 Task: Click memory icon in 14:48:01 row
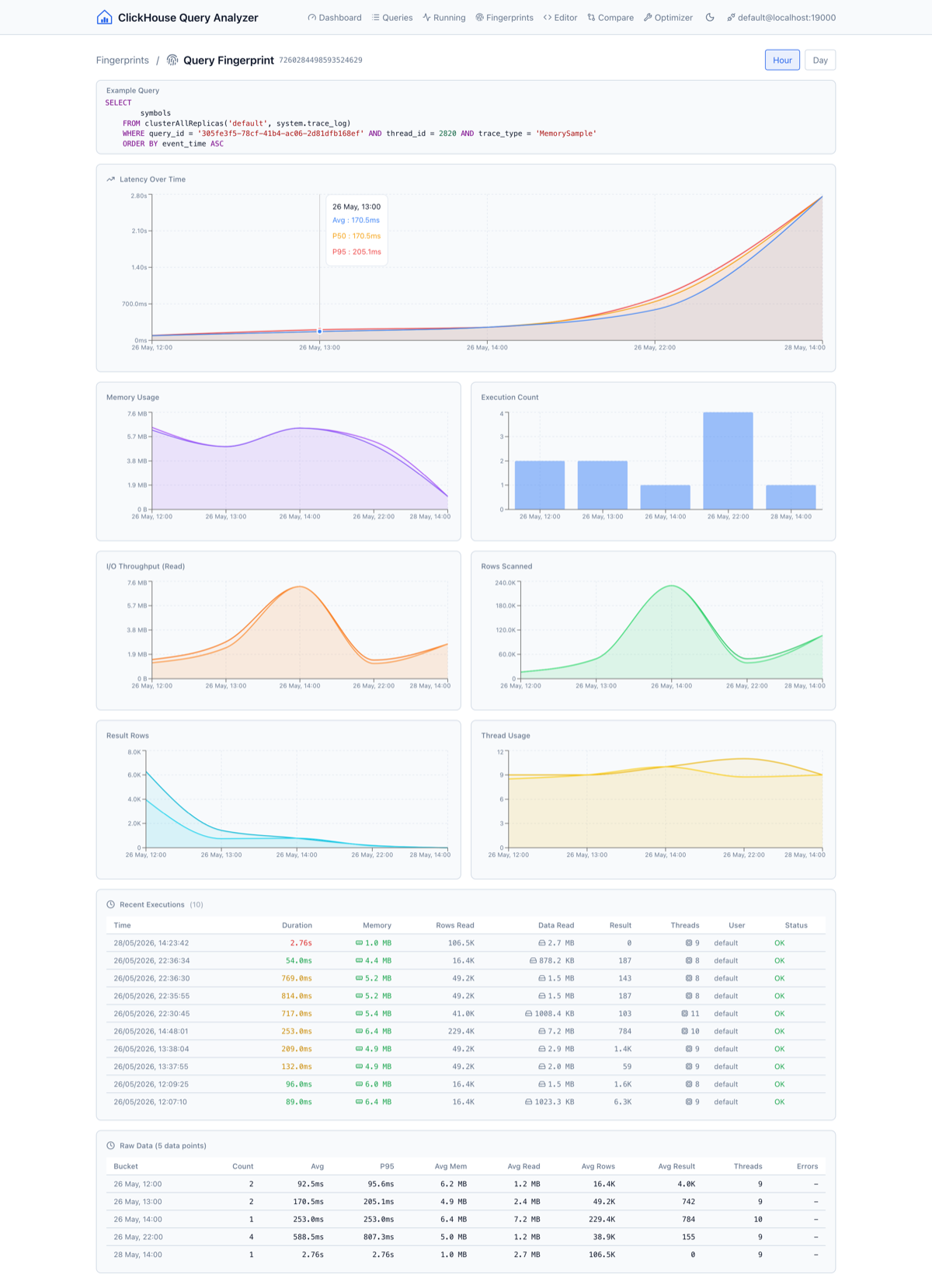point(359,1032)
